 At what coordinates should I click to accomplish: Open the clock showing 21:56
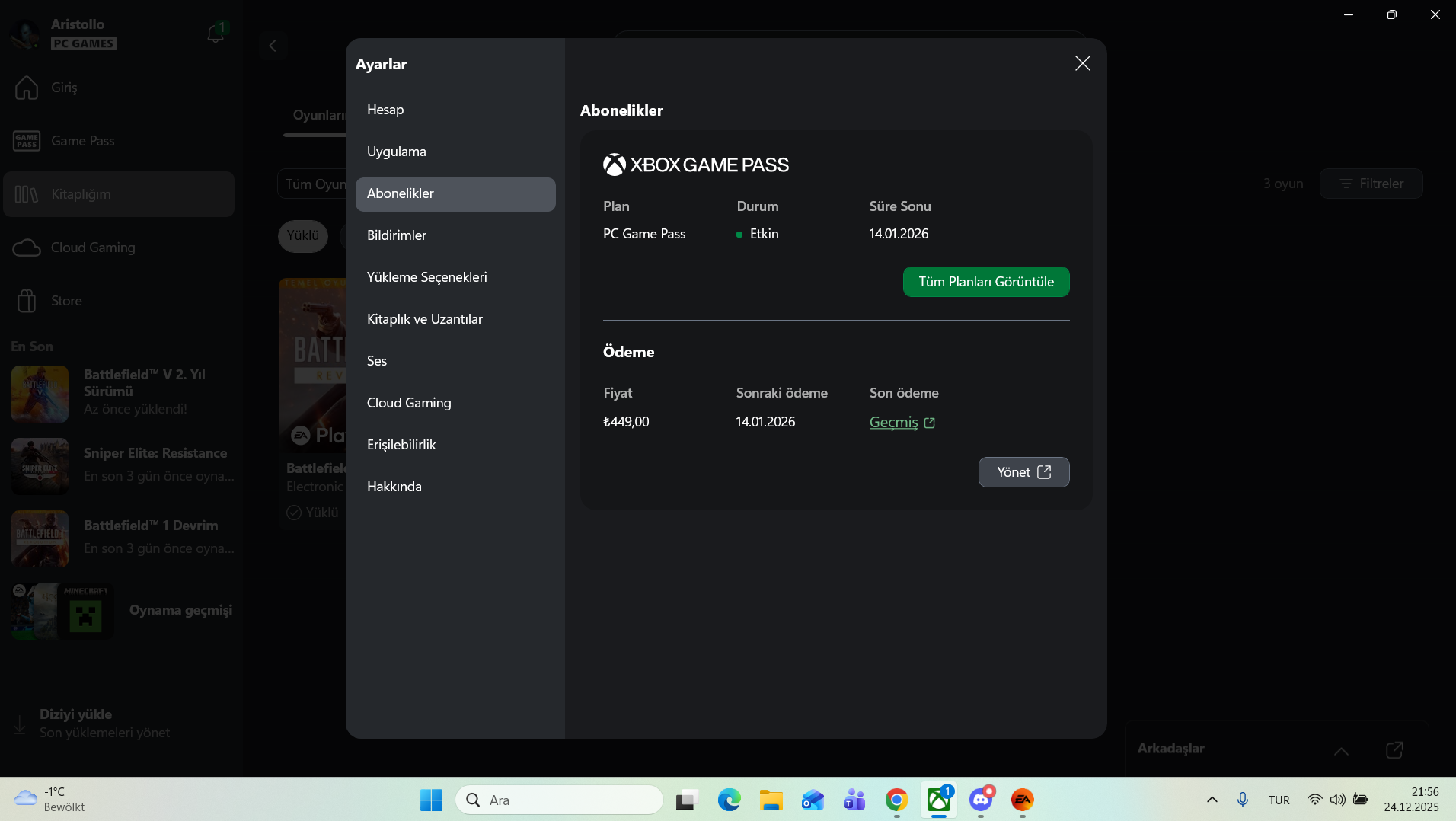coord(1411,800)
